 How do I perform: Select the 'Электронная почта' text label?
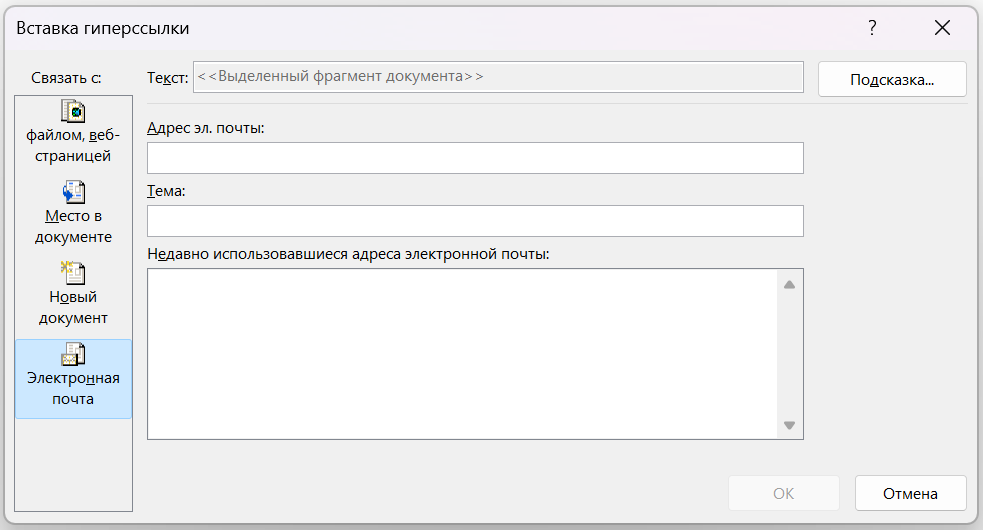[x=73, y=389]
